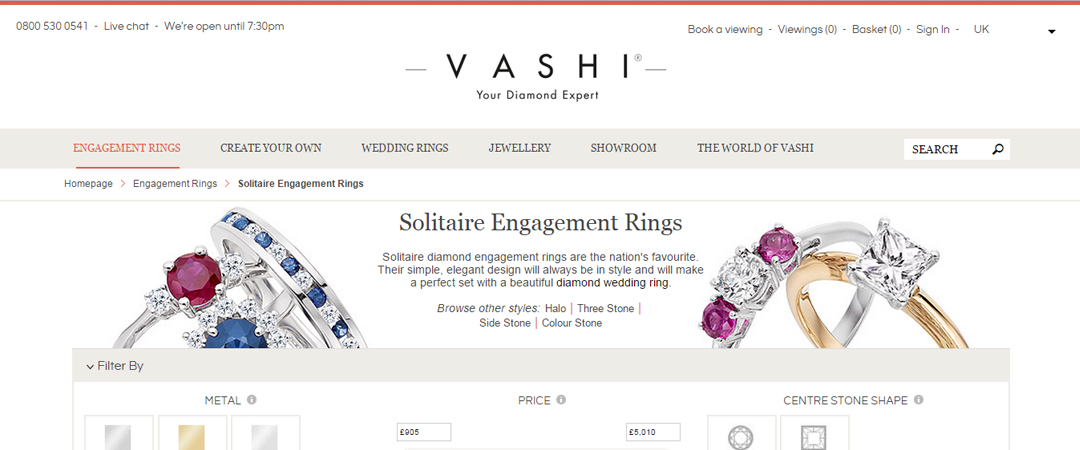Choose the third white metal swatch
The width and height of the screenshot is (1080, 450).
(x=265, y=433)
